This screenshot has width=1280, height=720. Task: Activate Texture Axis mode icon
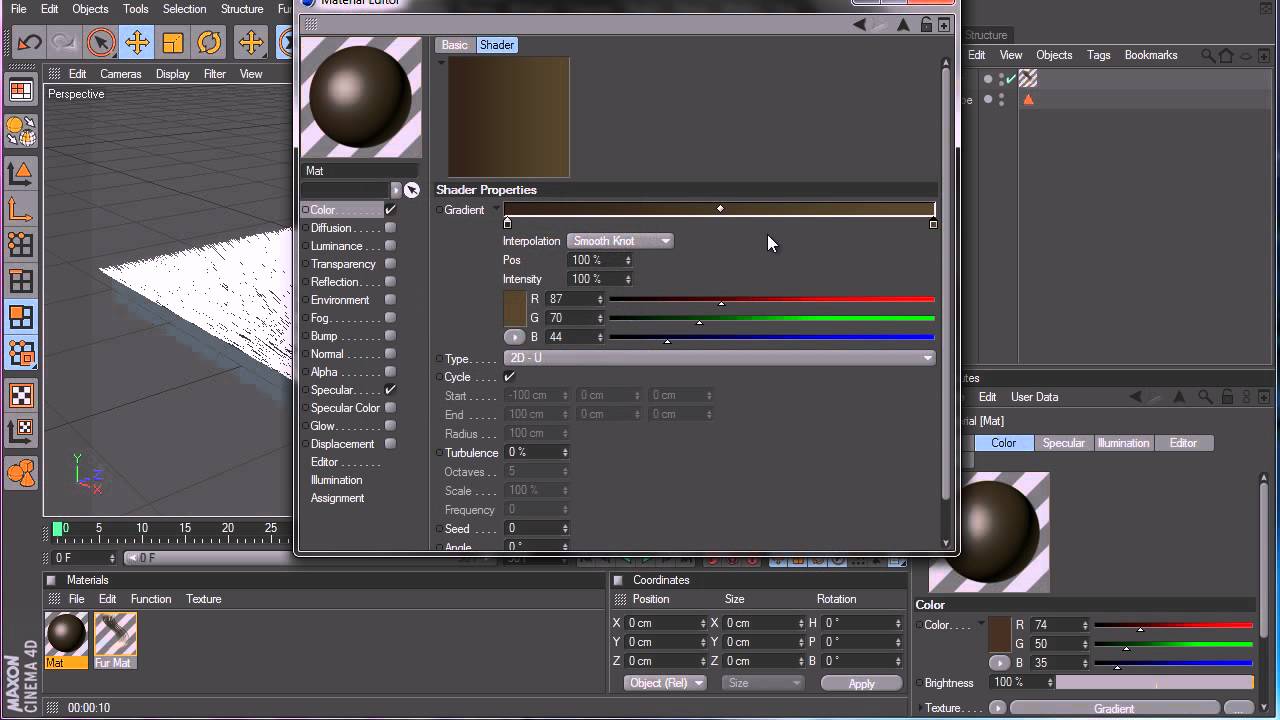(21, 431)
